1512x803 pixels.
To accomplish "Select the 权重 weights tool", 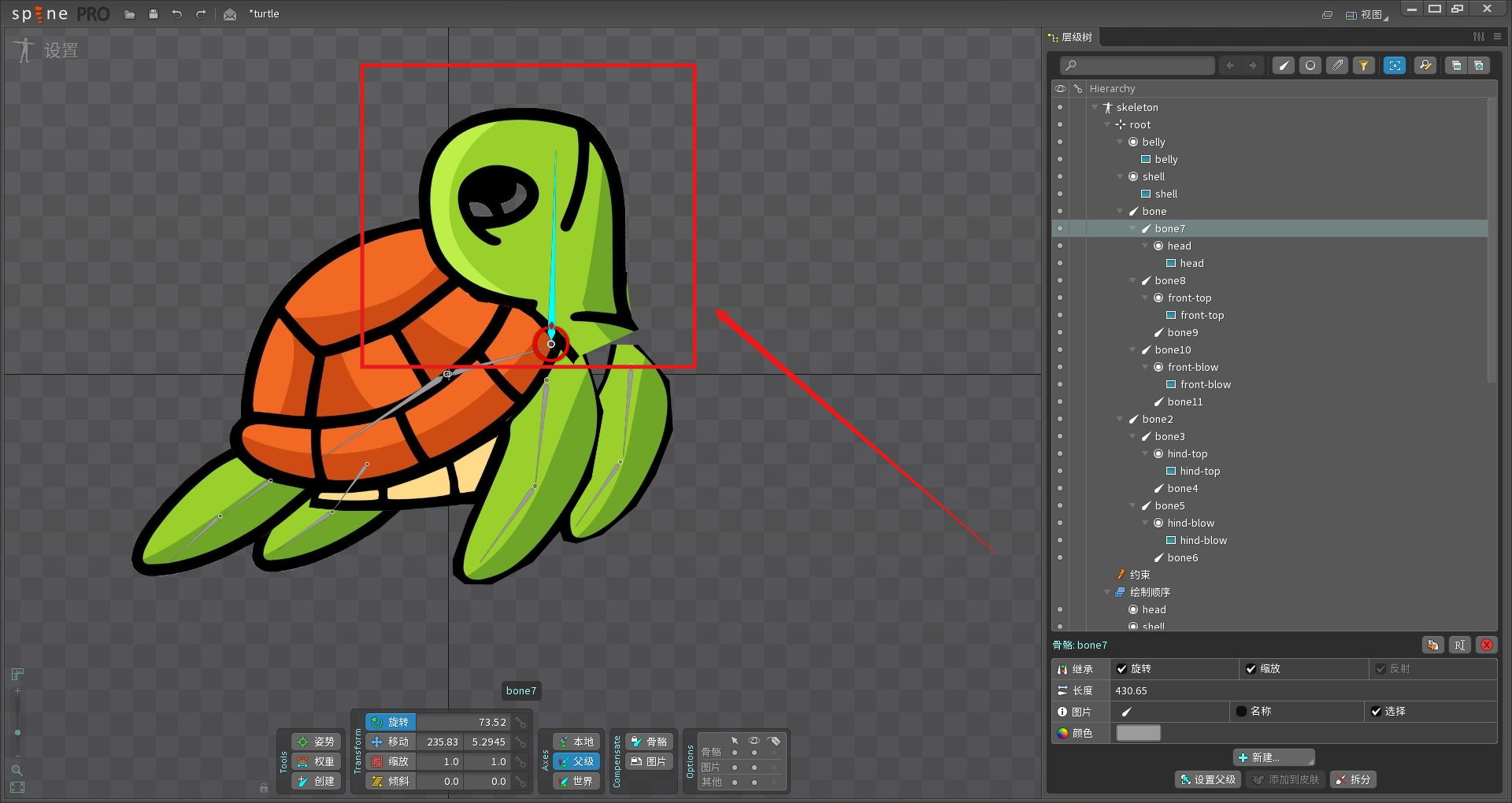I will point(316,761).
